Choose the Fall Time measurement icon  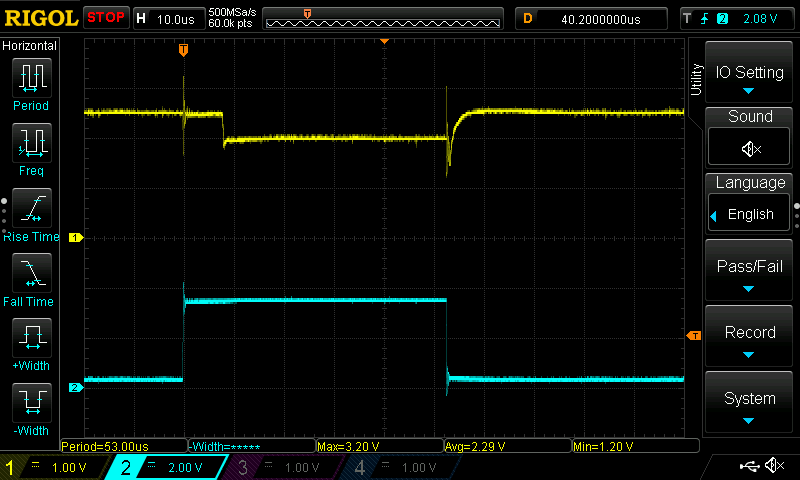[31, 273]
